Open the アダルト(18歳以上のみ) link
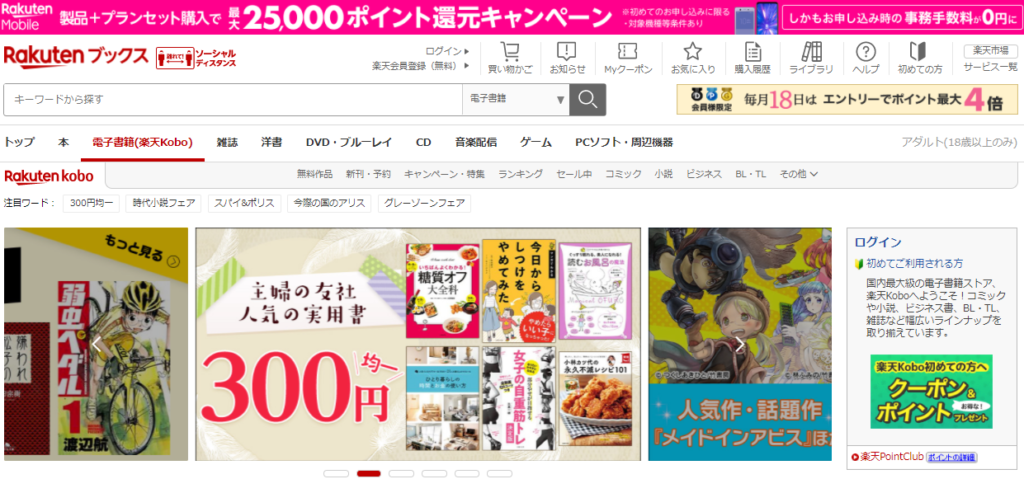The height and width of the screenshot is (479, 1024). click(x=959, y=142)
